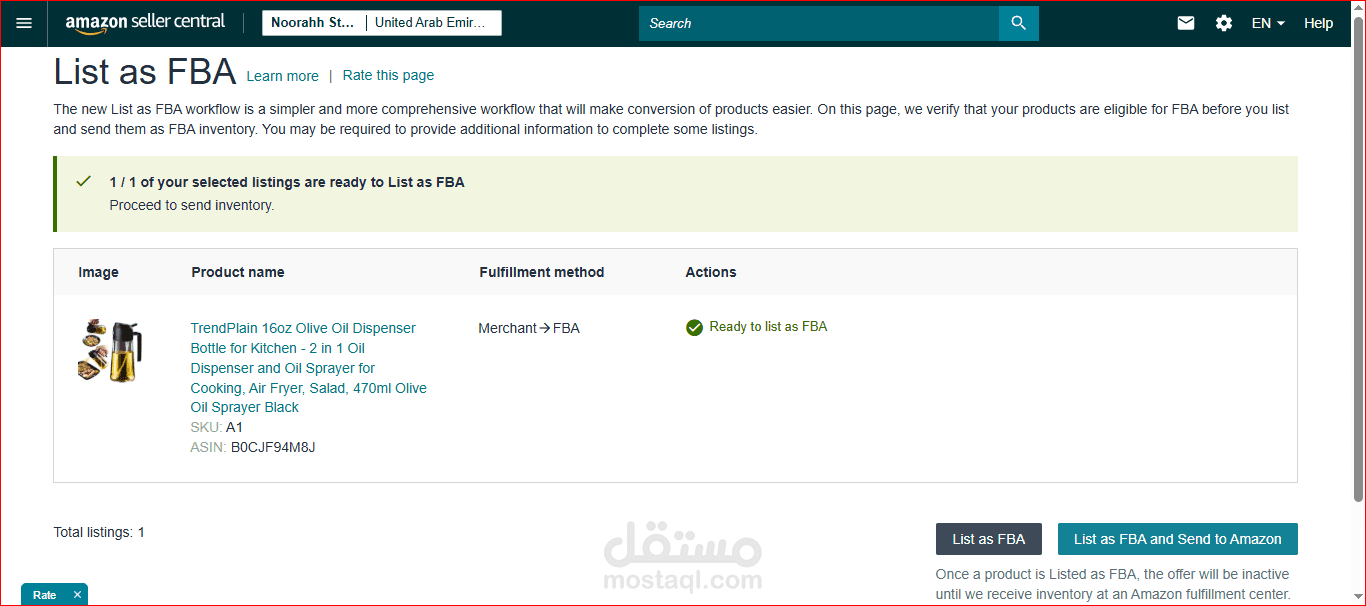The image size is (1366, 606).
Task: Click List as FBA and Send to Amazon
Action: click(1177, 539)
